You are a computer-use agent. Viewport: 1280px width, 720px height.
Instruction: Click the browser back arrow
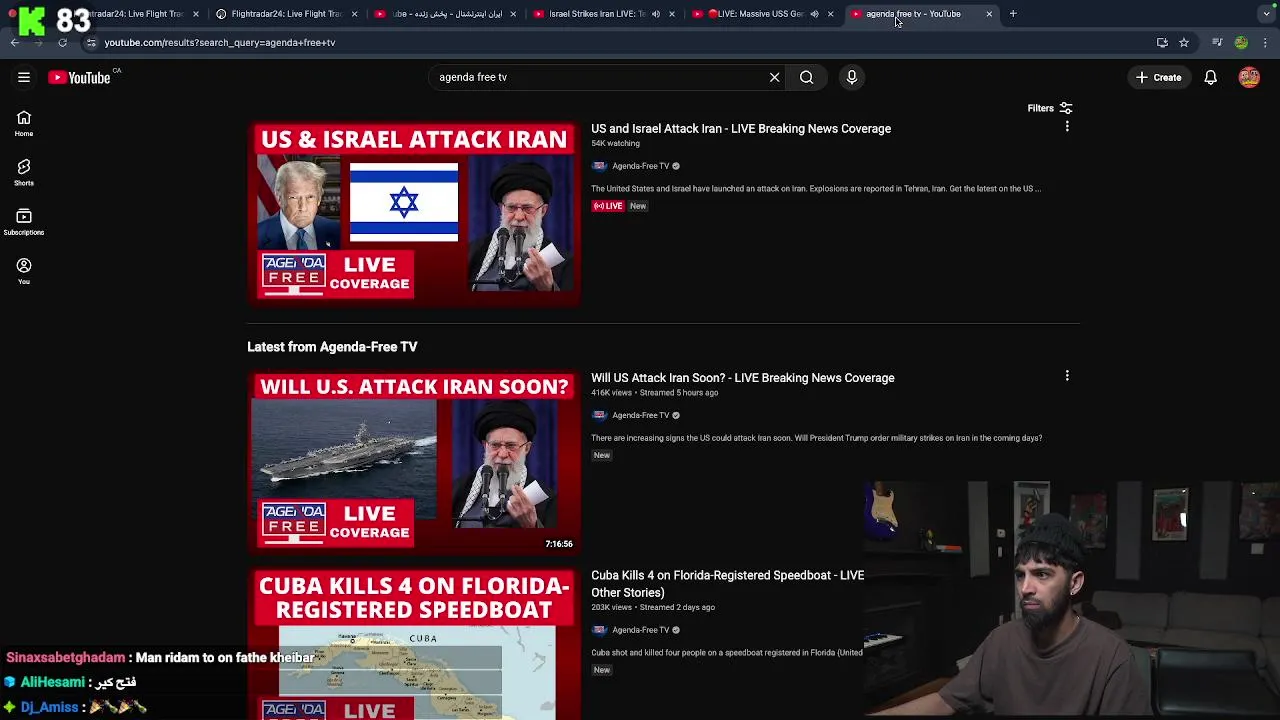[14, 42]
